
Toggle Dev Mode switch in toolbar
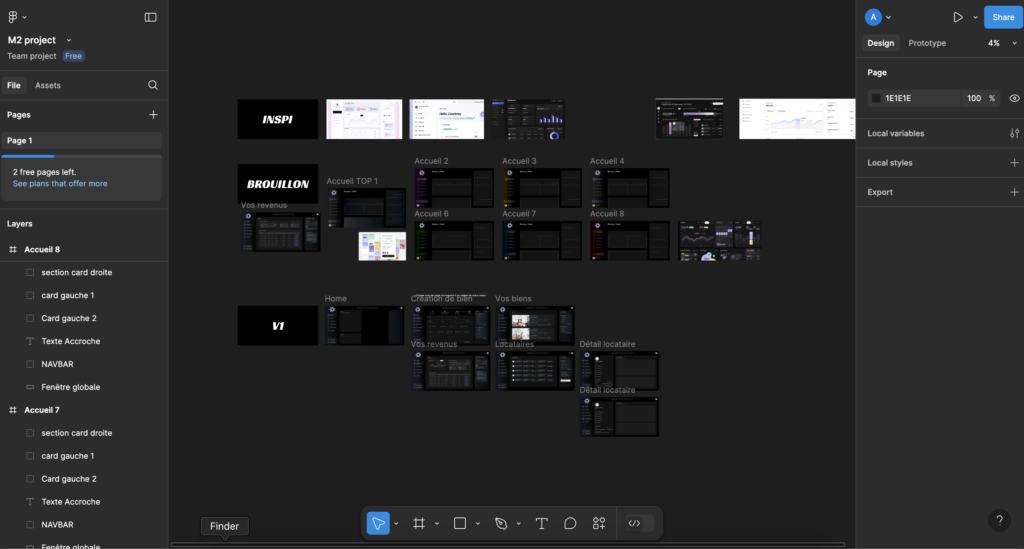coord(639,523)
